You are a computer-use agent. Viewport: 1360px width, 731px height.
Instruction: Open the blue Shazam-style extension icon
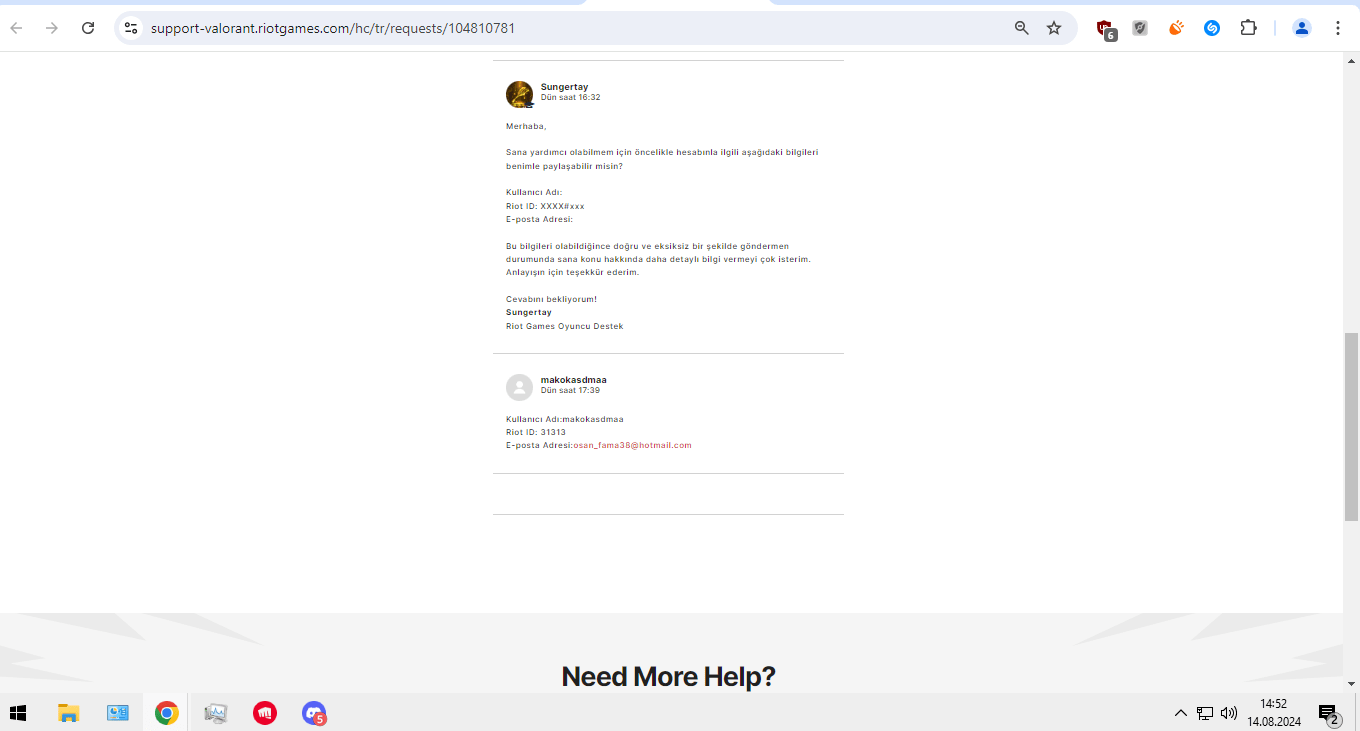[x=1212, y=28]
